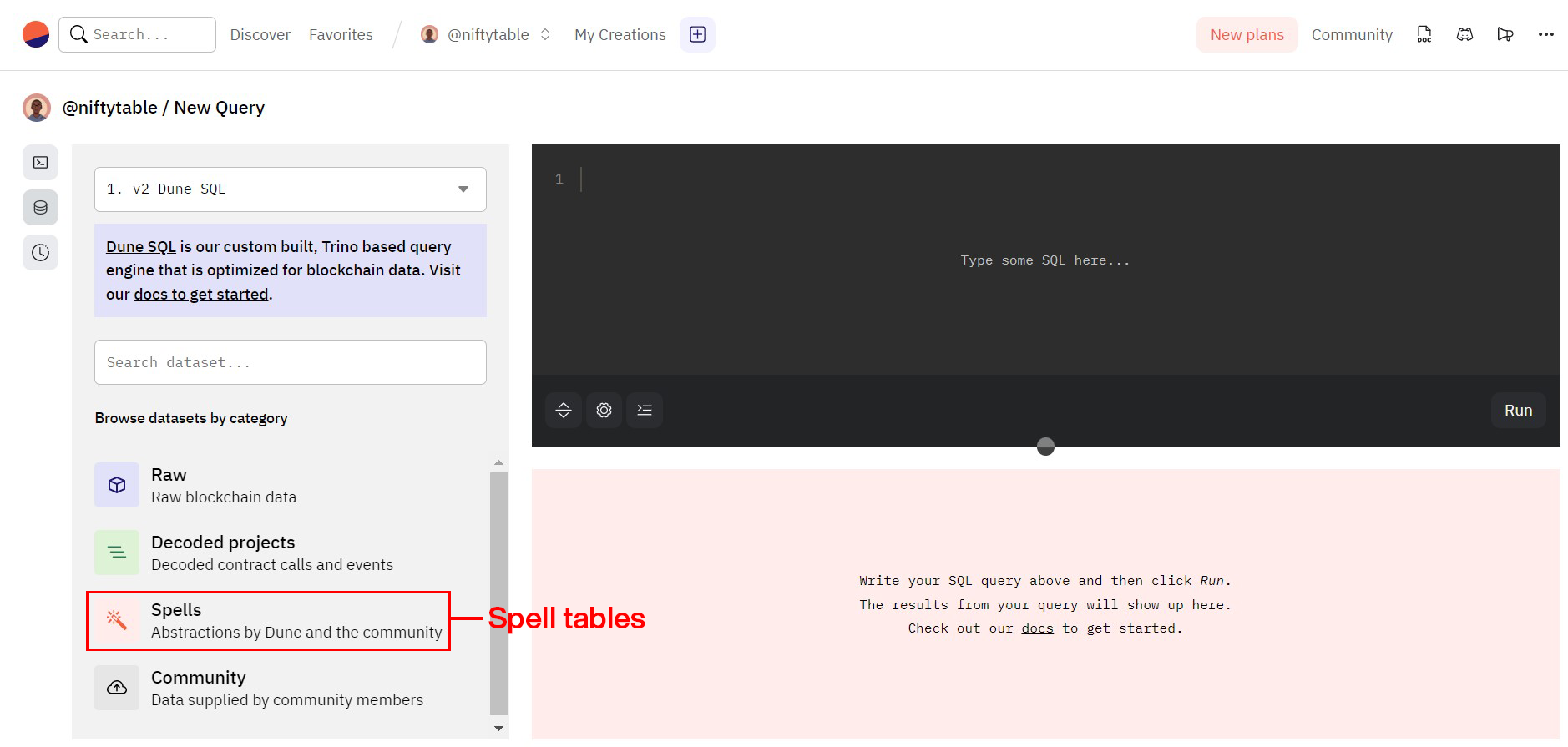Run the SQL query

click(x=1519, y=410)
